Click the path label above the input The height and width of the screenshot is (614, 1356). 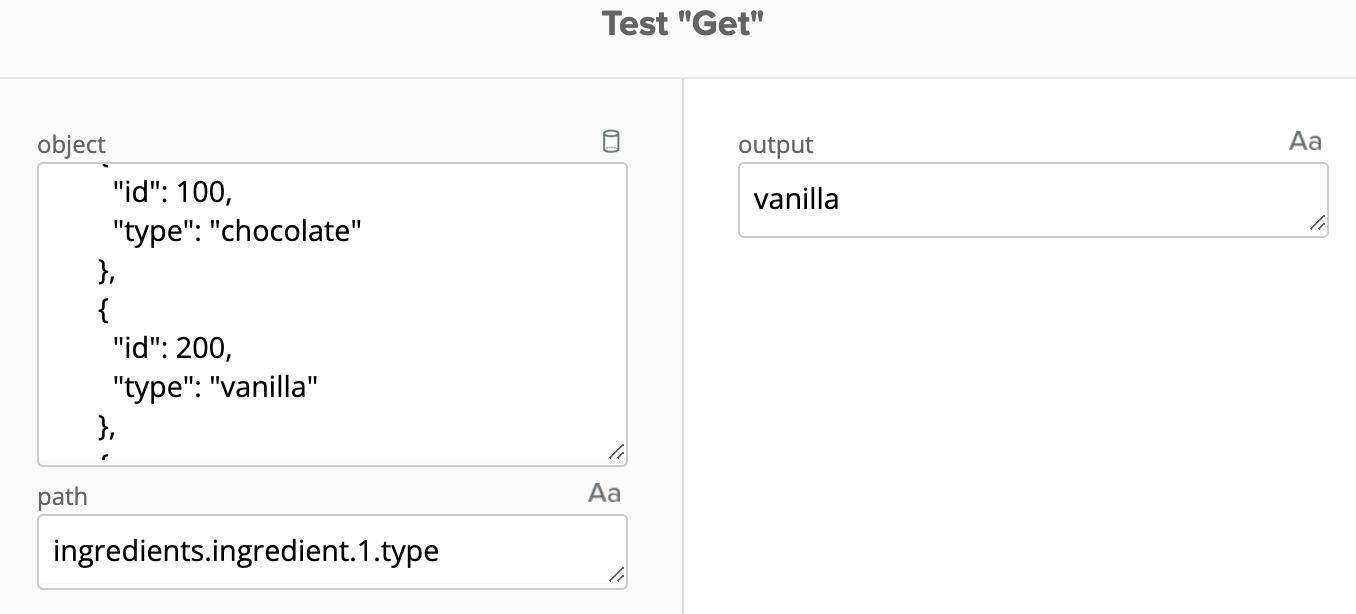(62, 496)
